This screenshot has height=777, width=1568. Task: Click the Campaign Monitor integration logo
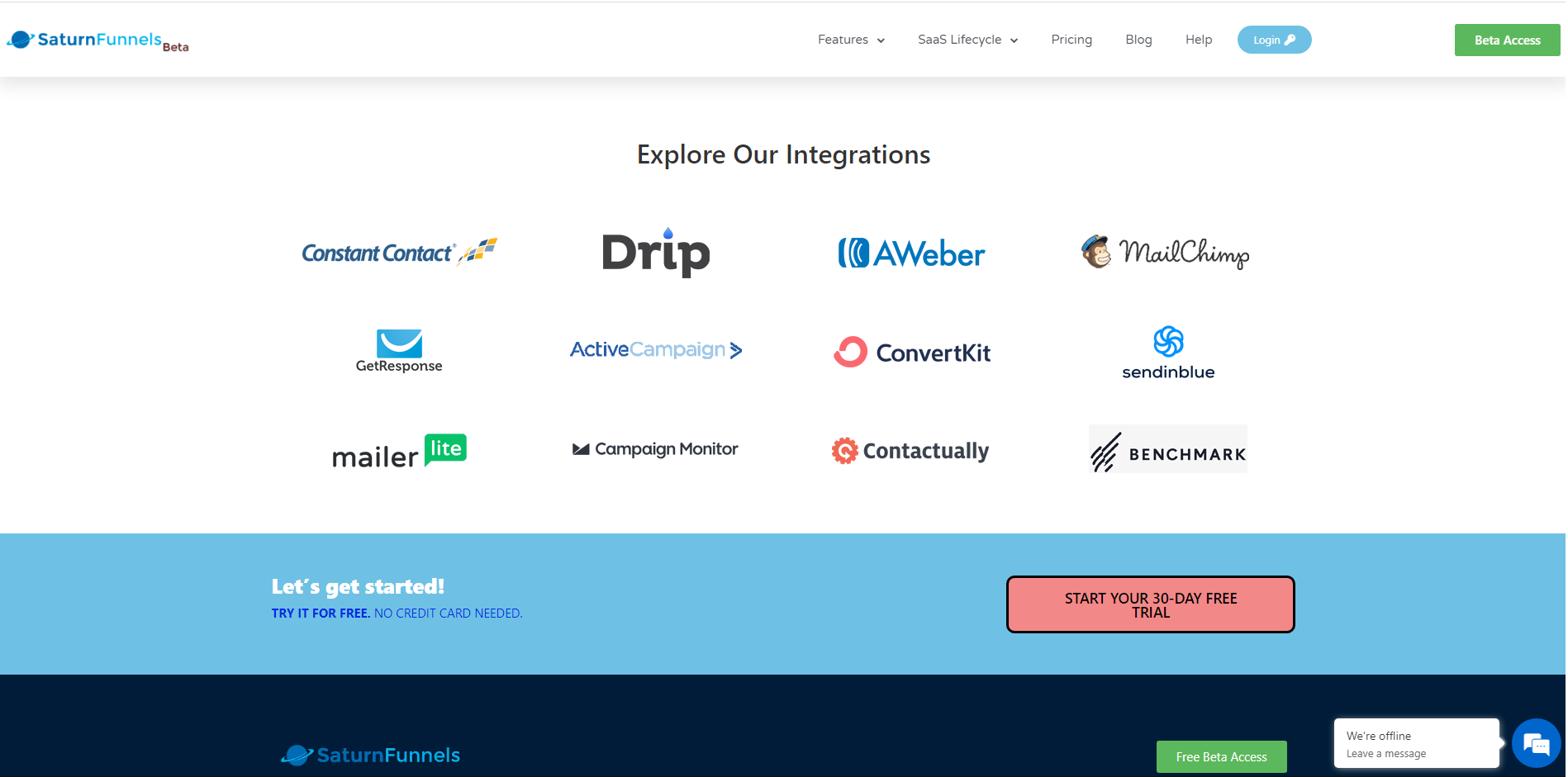point(655,449)
